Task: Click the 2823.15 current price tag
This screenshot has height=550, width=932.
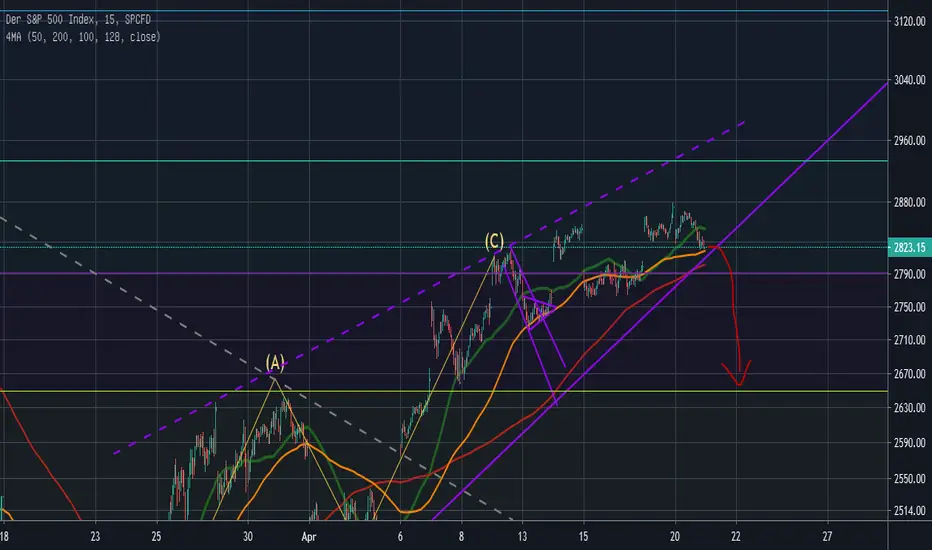Action: pyautogui.click(x=909, y=247)
